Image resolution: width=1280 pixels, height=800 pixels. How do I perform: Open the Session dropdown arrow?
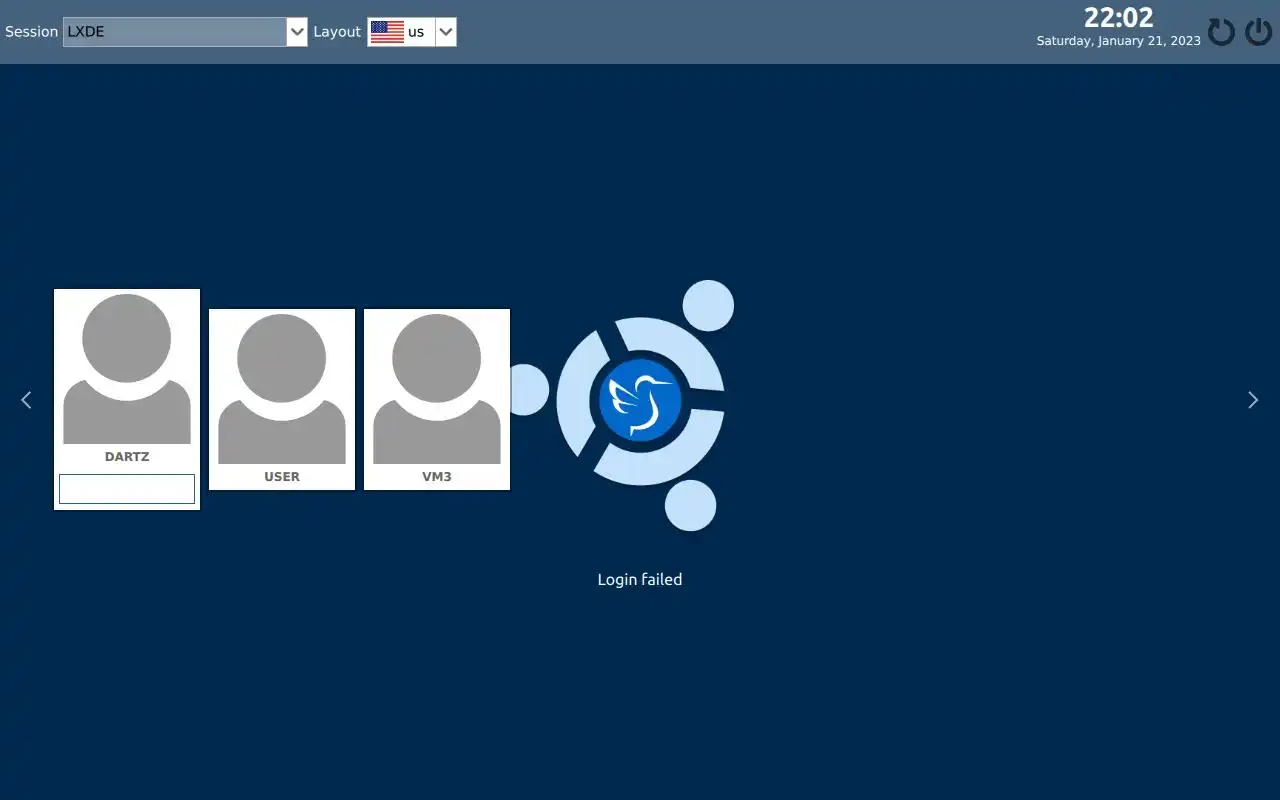point(297,32)
